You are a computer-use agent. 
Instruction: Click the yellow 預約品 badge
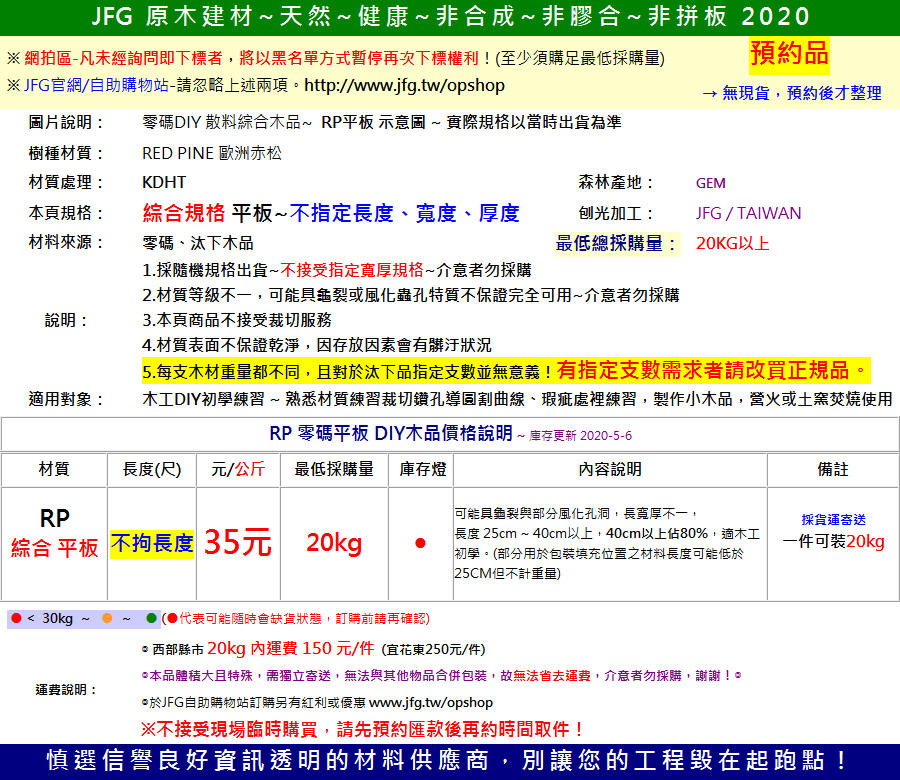click(789, 55)
